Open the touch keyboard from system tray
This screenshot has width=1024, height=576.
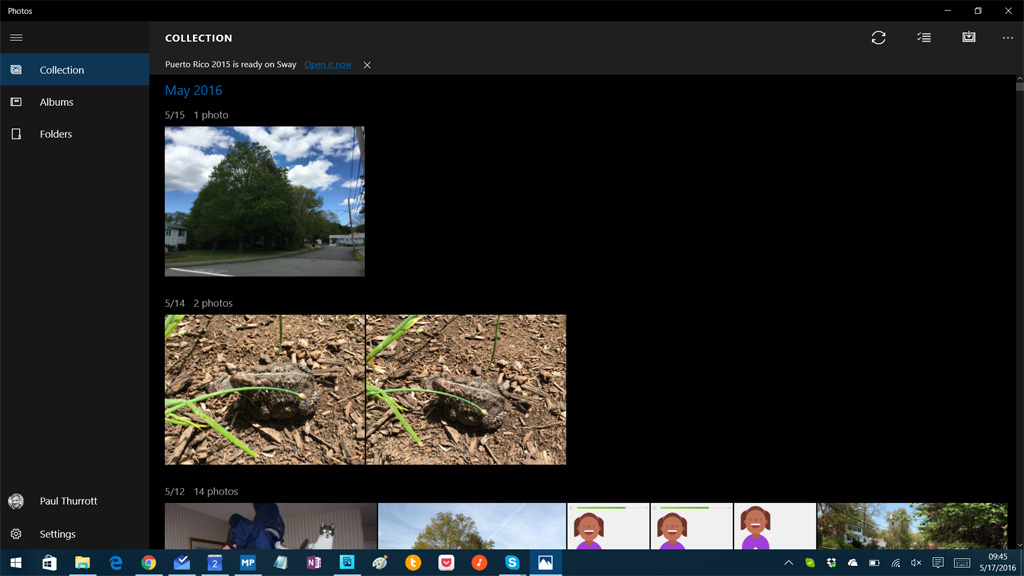point(963,562)
